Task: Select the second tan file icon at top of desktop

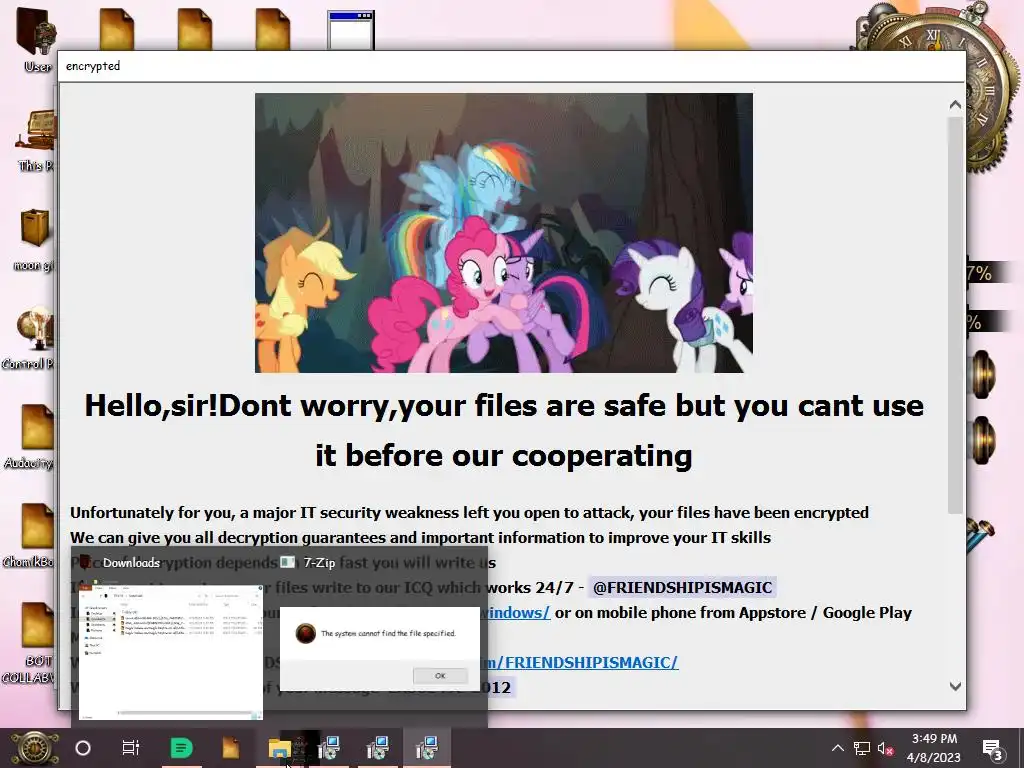Action: 195,29
